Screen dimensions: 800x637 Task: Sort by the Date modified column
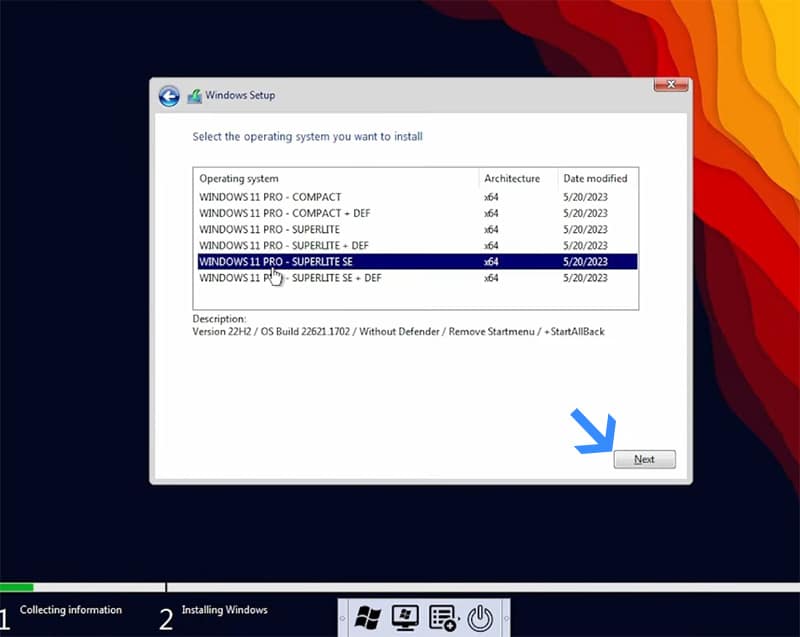(x=596, y=178)
